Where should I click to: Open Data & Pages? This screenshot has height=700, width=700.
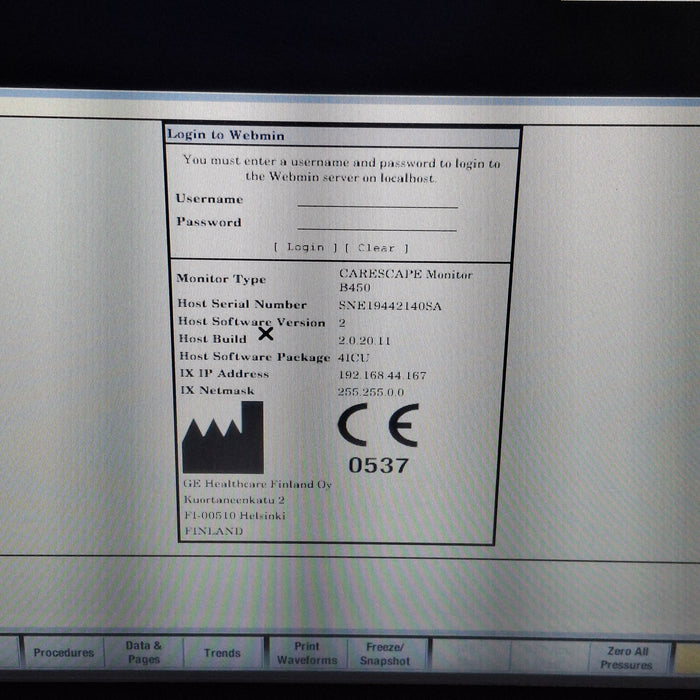(x=143, y=652)
